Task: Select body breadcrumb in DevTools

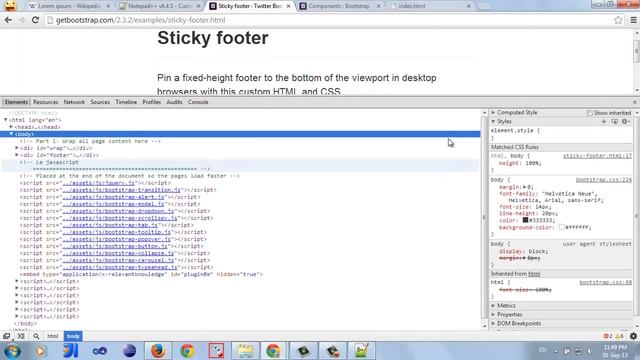Action: [73, 336]
